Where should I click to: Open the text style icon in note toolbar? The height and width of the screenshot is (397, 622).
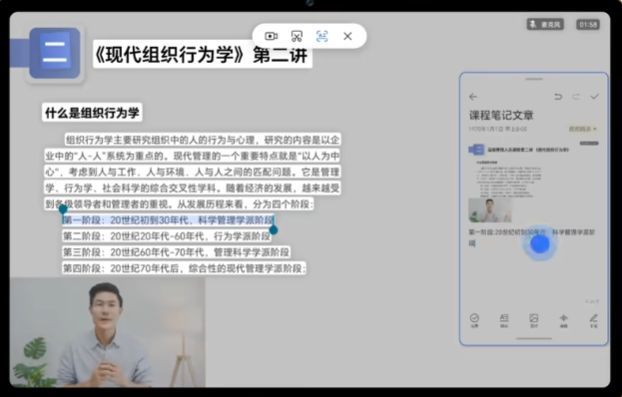504,320
